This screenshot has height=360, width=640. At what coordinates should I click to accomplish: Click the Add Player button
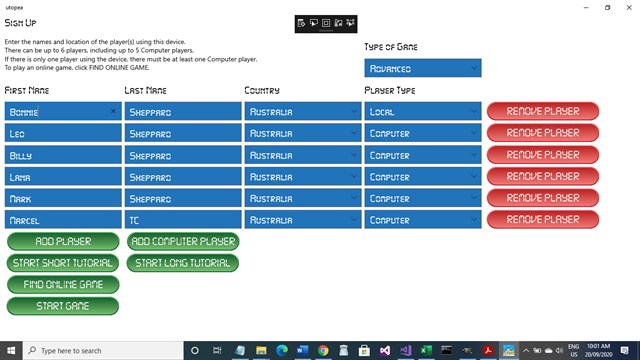[x=63, y=241]
